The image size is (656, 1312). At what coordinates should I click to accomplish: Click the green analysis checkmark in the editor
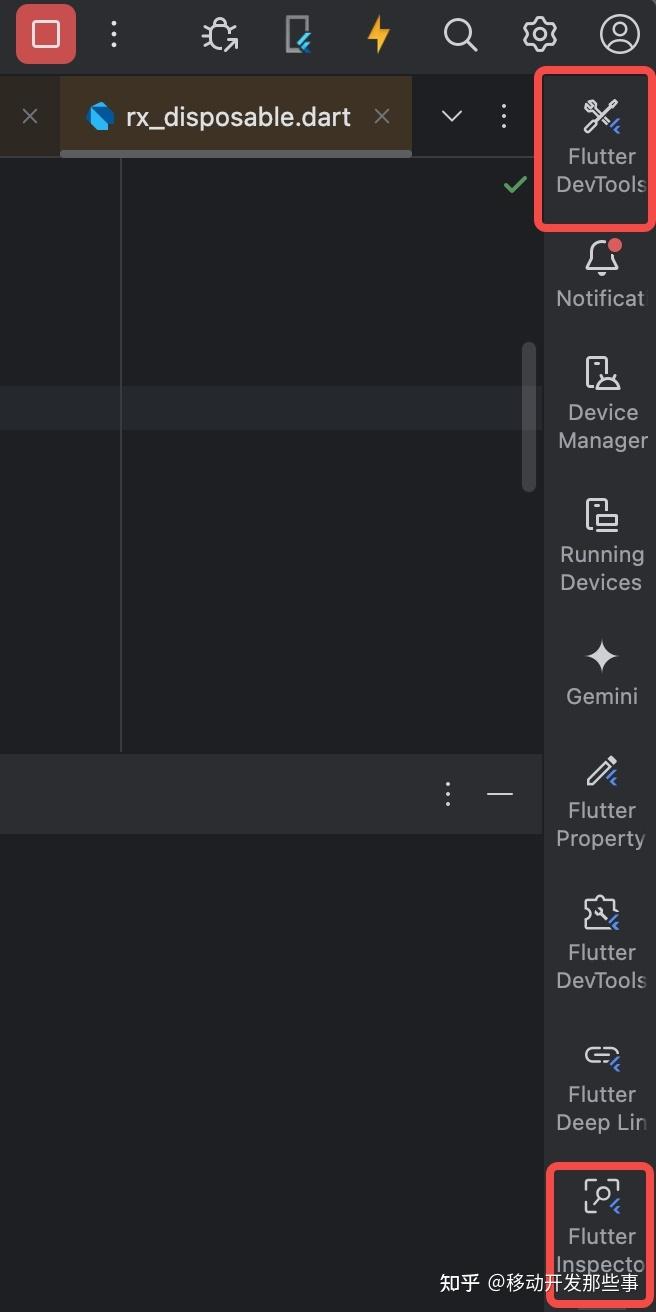tap(514, 184)
